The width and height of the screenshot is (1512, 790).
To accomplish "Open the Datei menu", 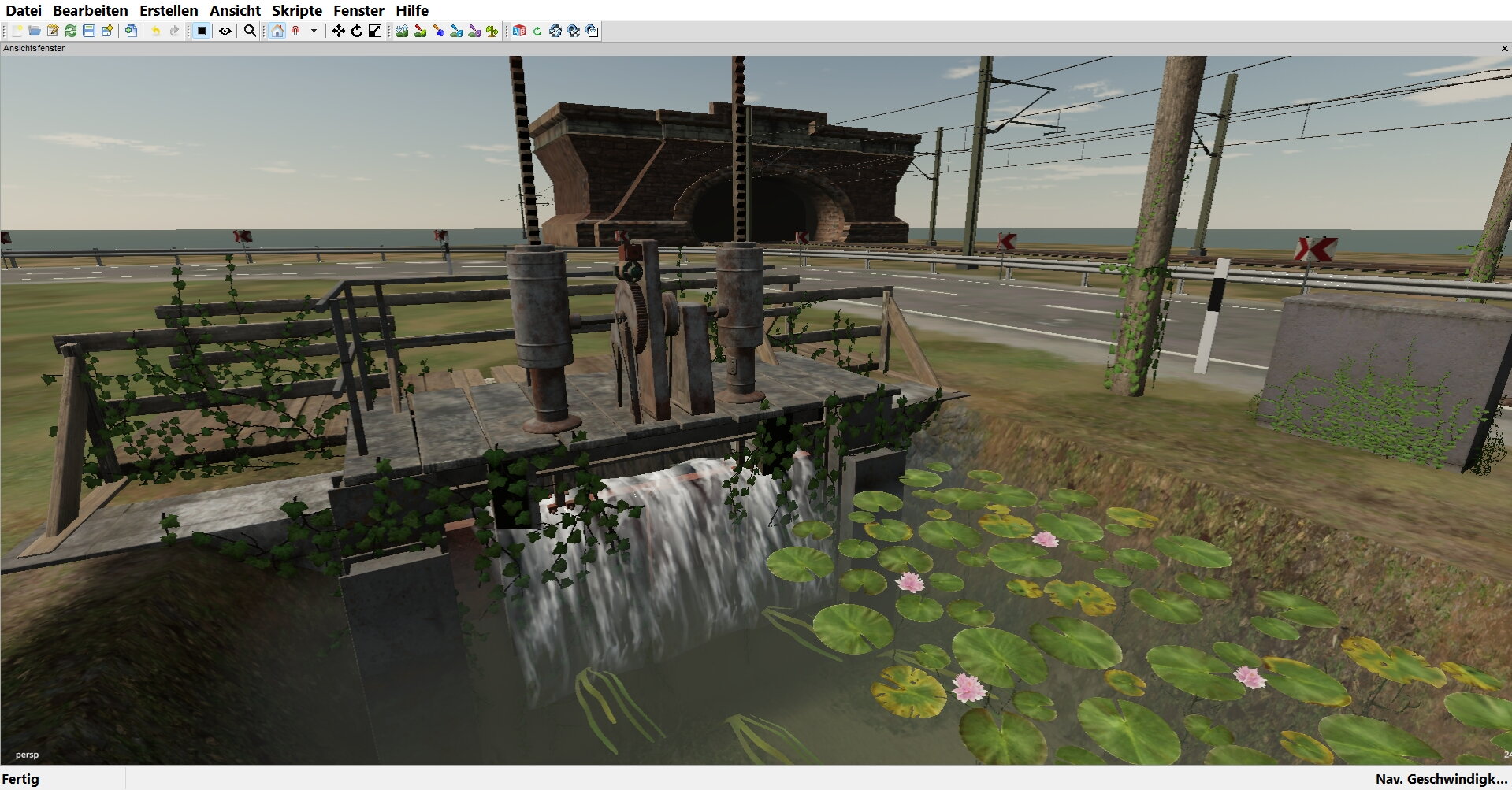I will click(24, 10).
